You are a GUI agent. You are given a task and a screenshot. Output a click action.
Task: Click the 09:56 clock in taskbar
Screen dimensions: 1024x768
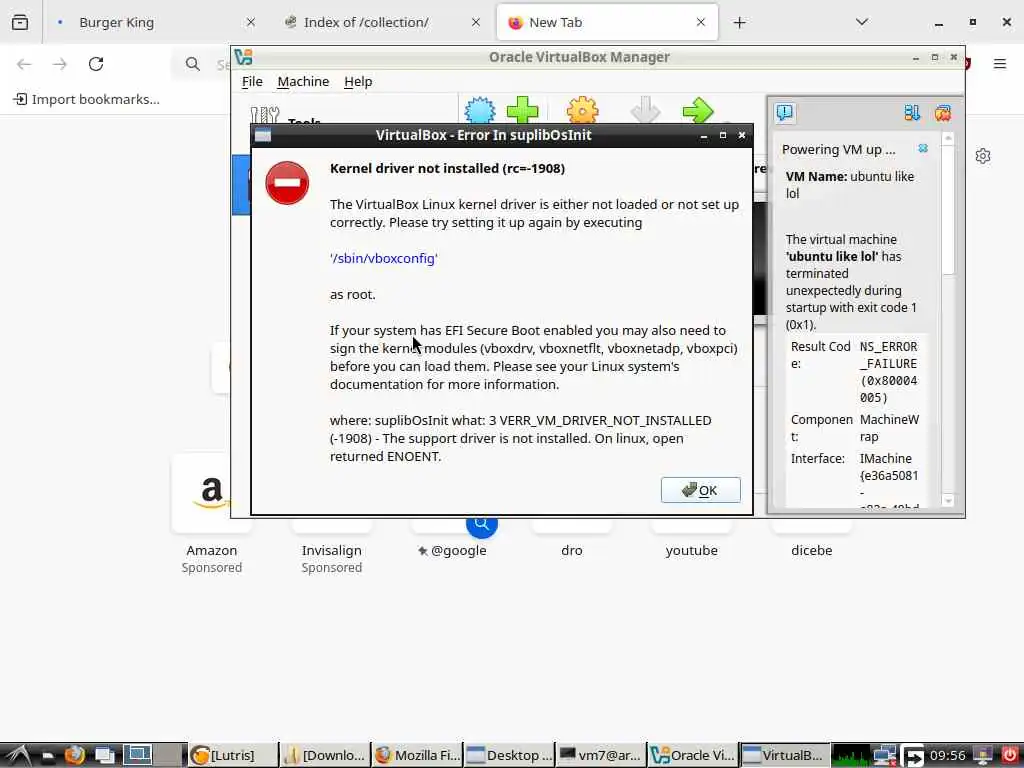coord(948,756)
